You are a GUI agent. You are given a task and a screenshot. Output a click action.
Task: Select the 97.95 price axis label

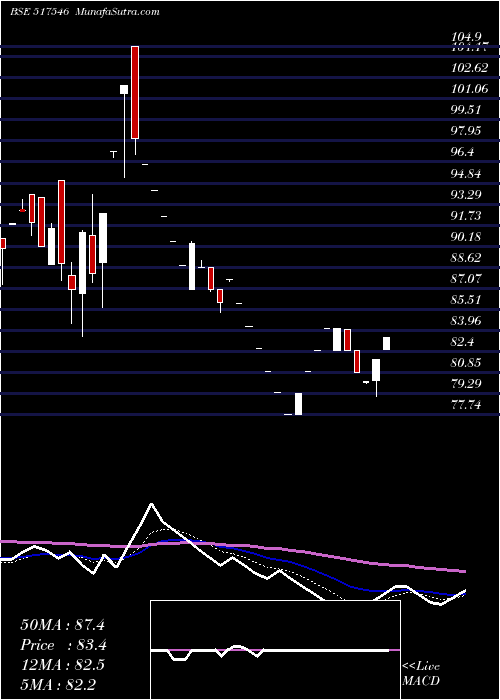click(x=466, y=131)
